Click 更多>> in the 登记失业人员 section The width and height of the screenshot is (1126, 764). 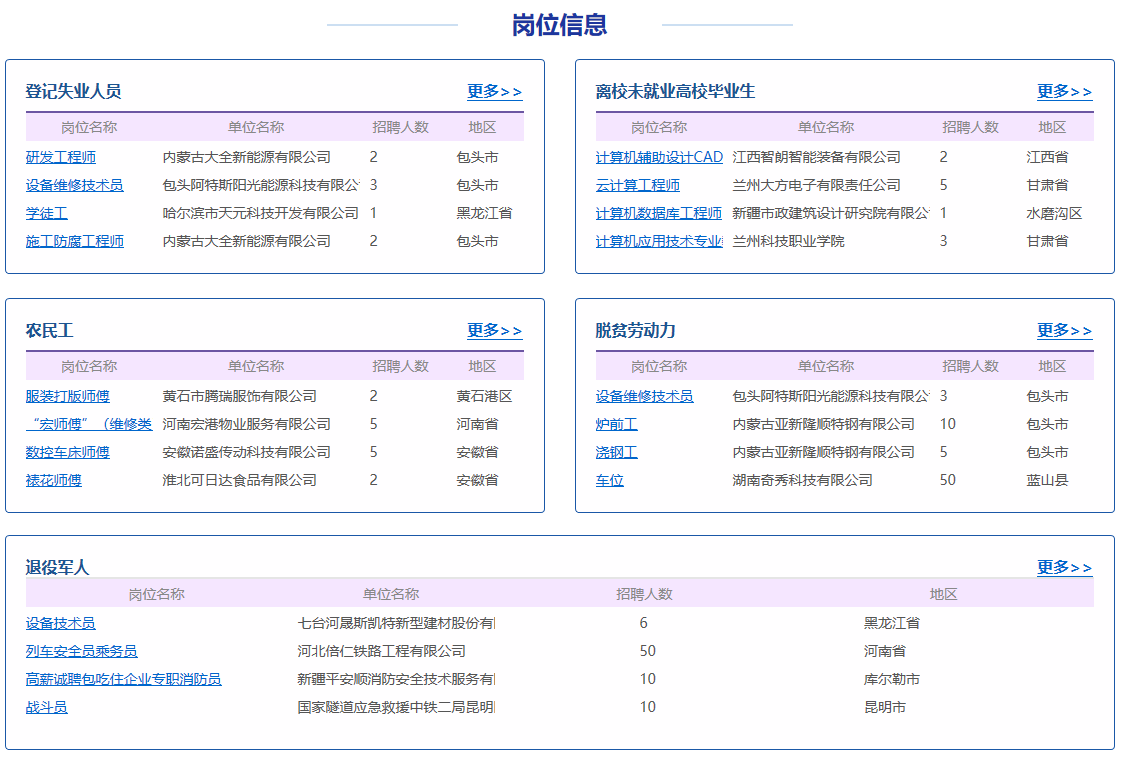(494, 91)
